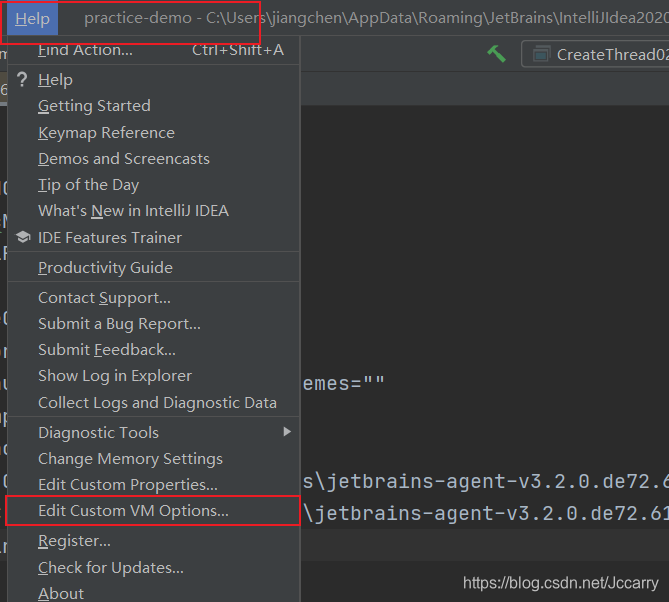Select Collect Logs and Diagnostic Data
669x602 pixels.
click(154, 403)
